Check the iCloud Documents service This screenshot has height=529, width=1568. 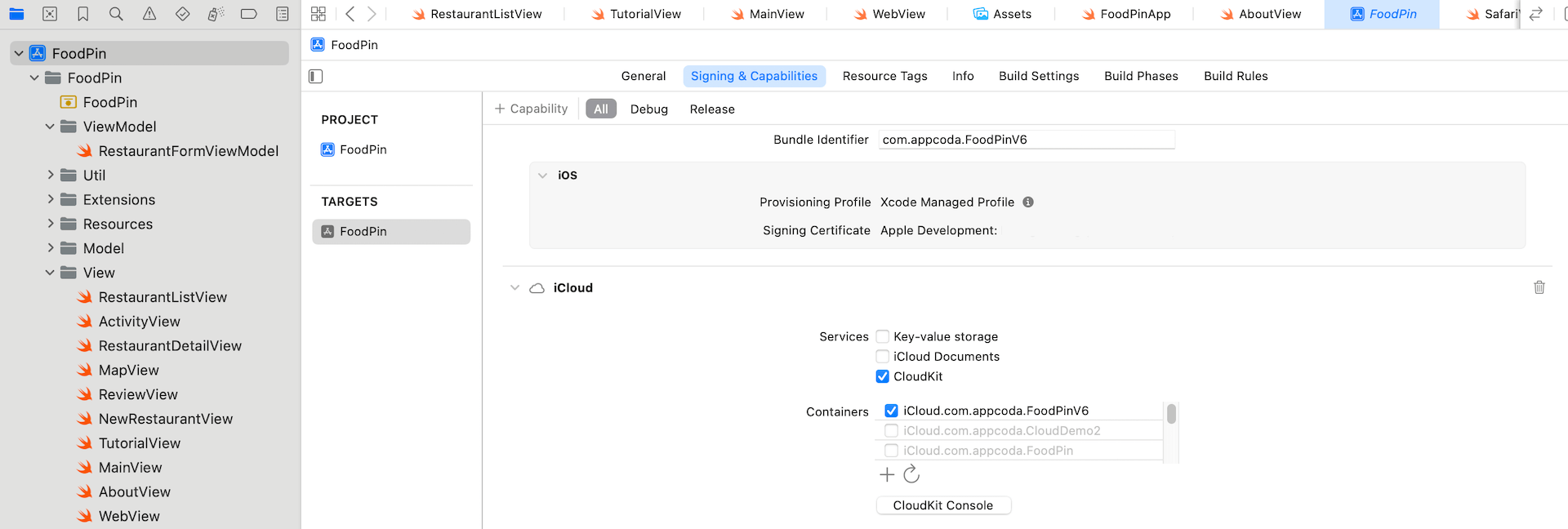click(882, 357)
